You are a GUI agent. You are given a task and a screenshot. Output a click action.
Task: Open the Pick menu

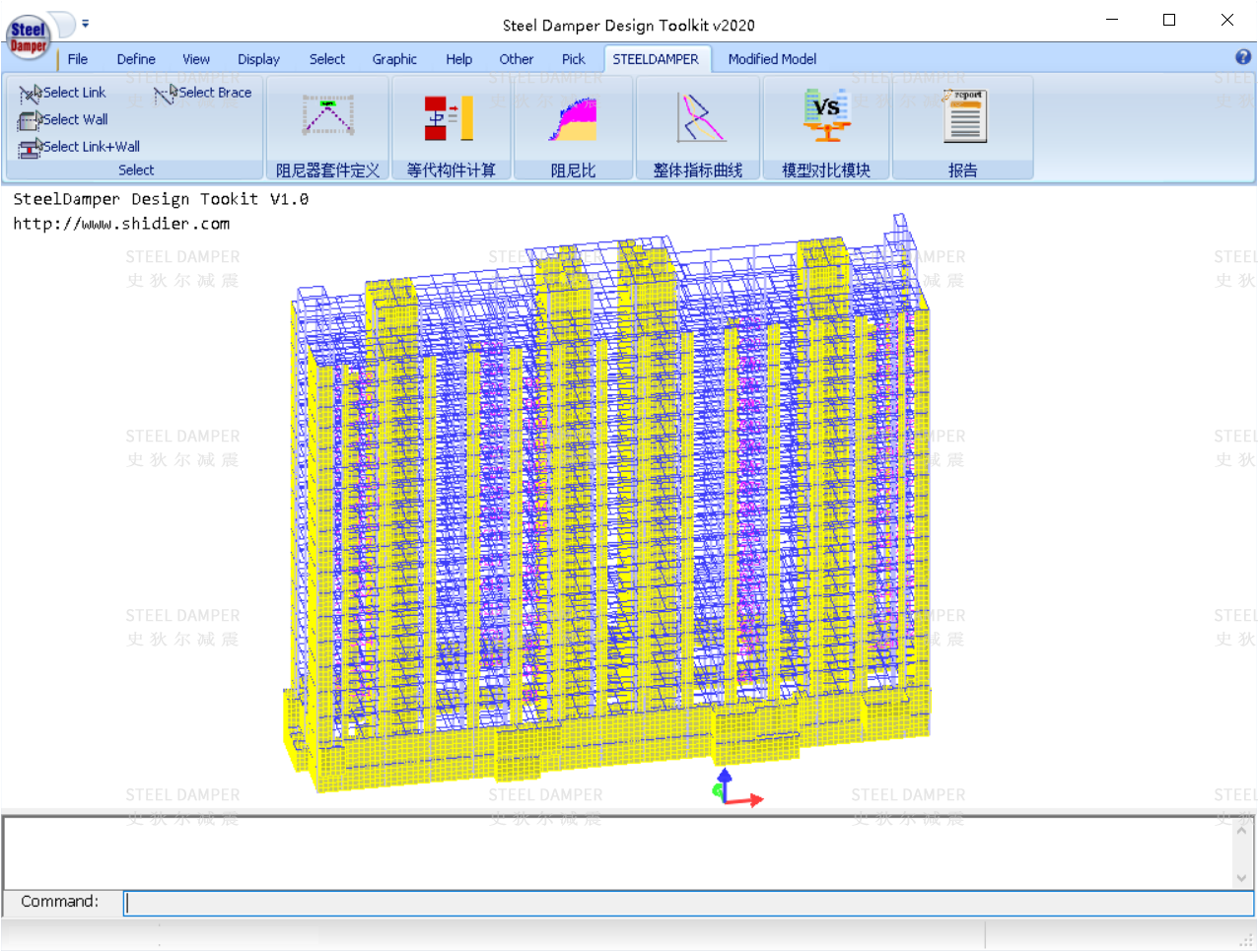coord(573,59)
